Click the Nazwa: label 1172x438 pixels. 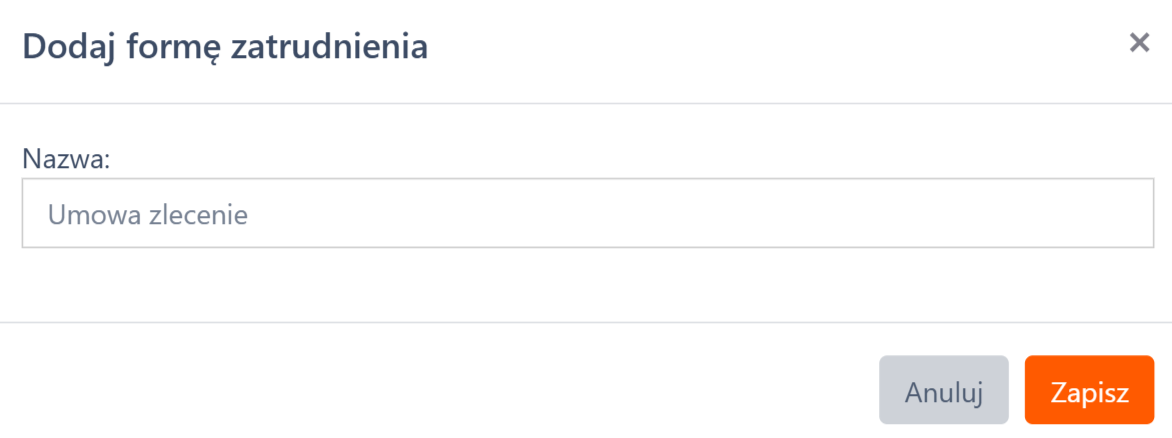click(x=65, y=159)
